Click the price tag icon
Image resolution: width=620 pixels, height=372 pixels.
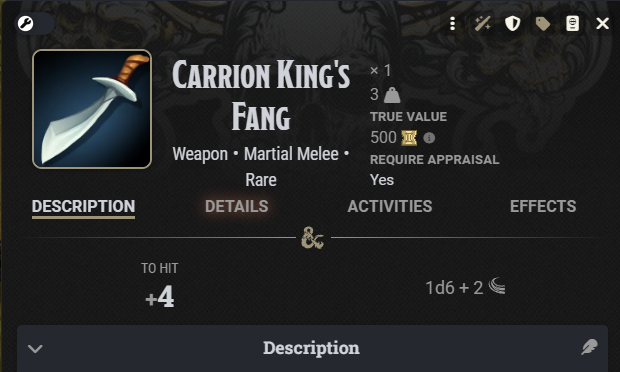pyautogui.click(x=542, y=24)
